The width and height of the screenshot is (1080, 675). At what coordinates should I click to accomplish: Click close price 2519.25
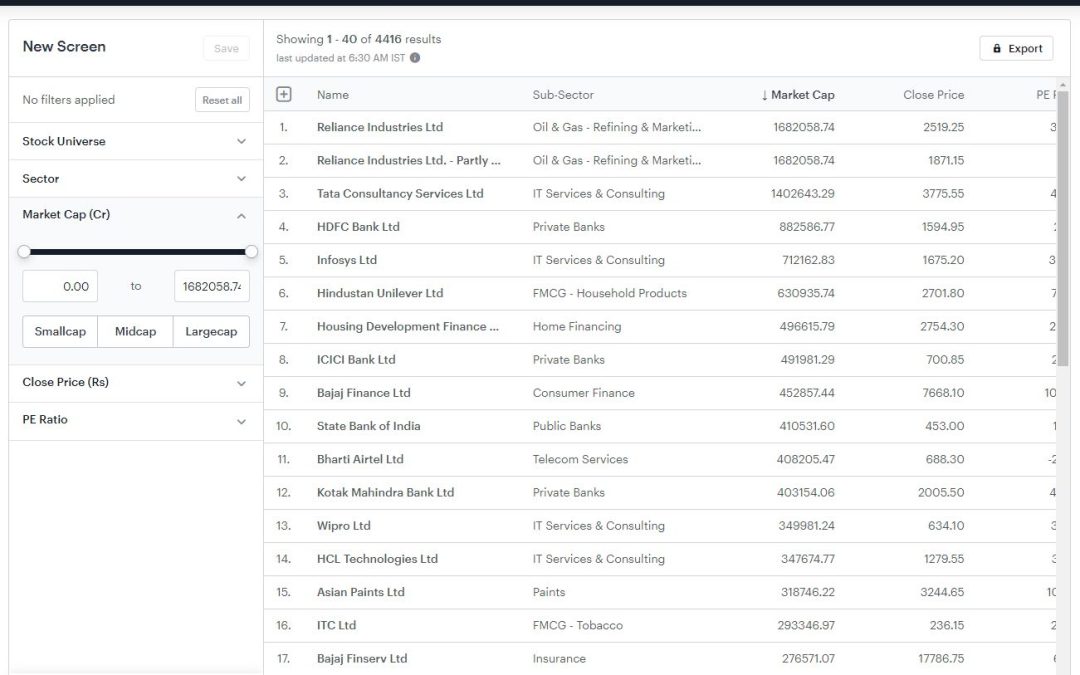tap(944, 127)
